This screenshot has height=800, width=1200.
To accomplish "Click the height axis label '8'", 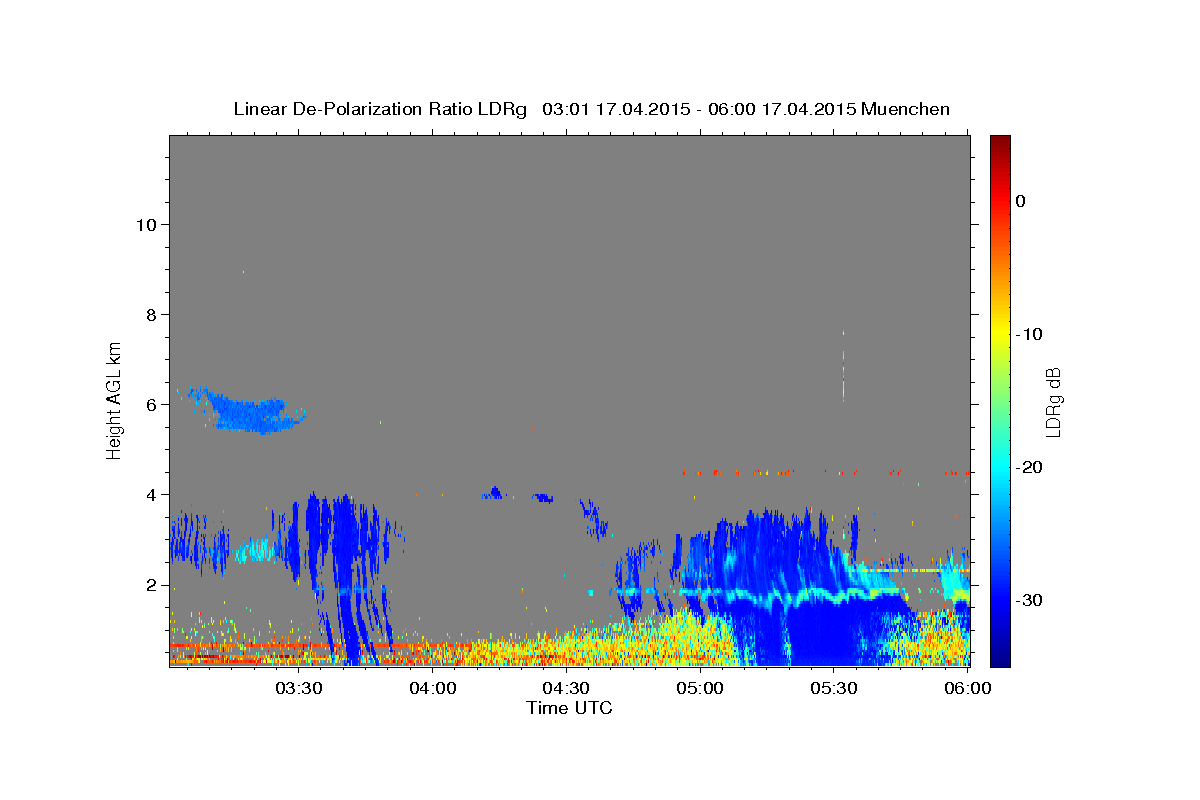I will [149, 314].
